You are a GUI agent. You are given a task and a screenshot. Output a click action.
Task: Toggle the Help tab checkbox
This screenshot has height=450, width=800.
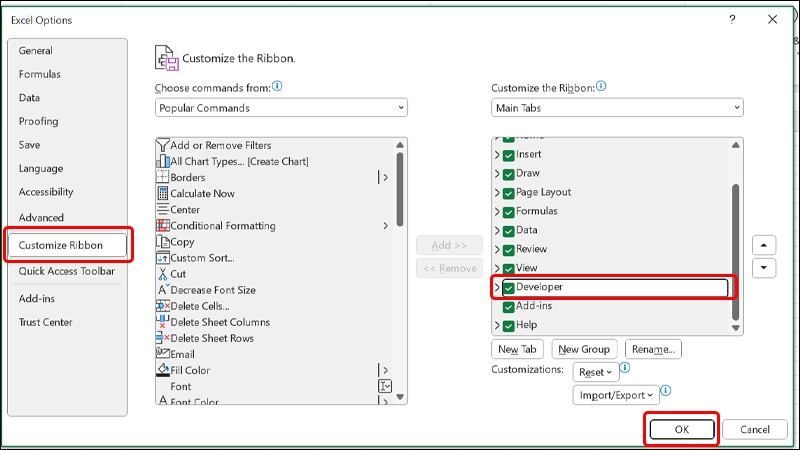509,326
